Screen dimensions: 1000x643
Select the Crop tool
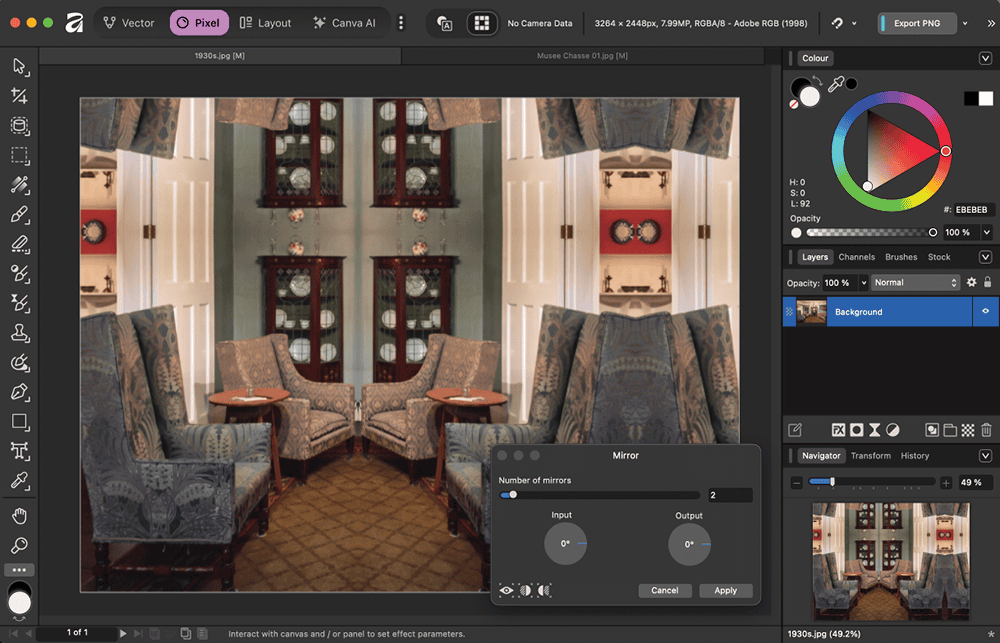[19, 96]
